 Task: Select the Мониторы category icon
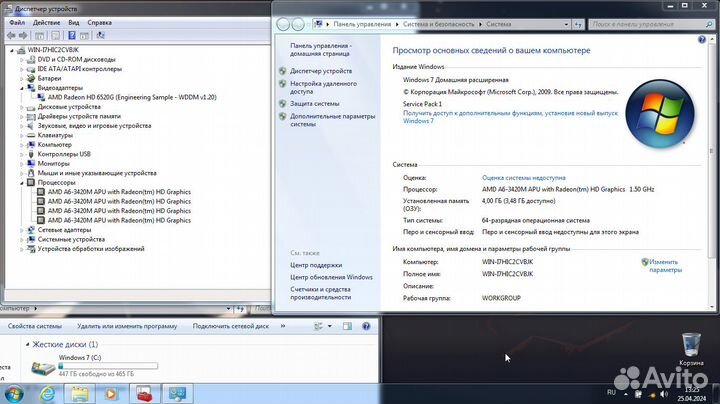click(x=31, y=163)
